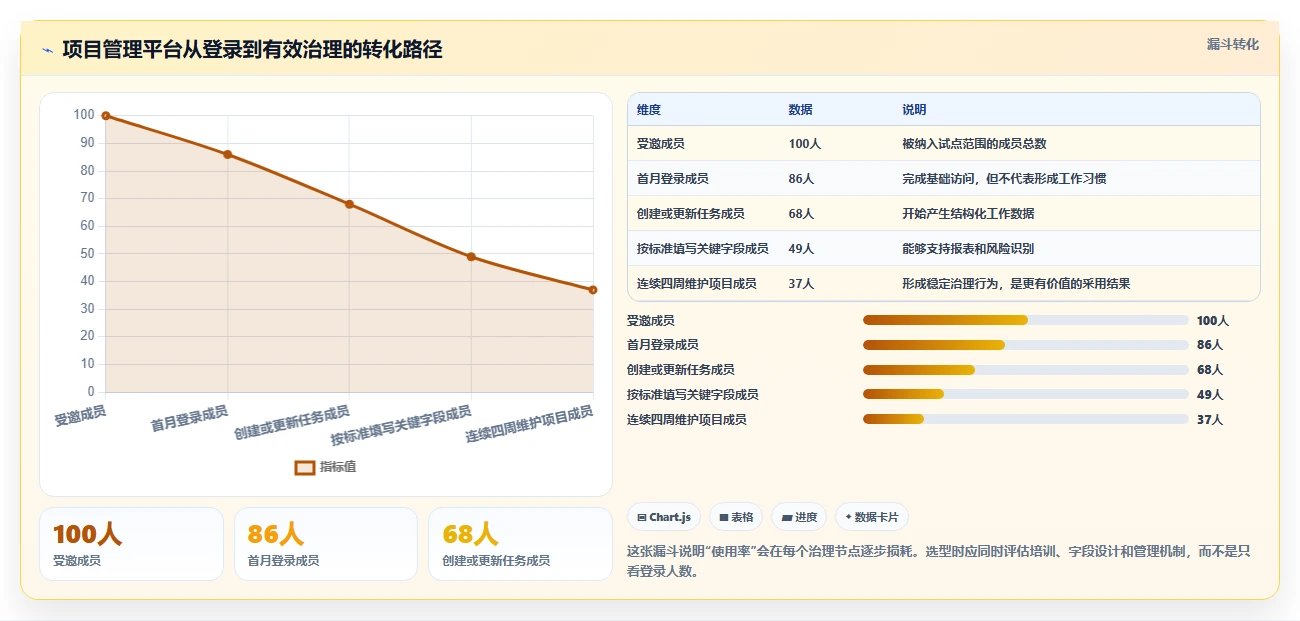Click the 形成稳定治理行为 description cell
Screen dimensions: 1300x621
click(1016, 284)
